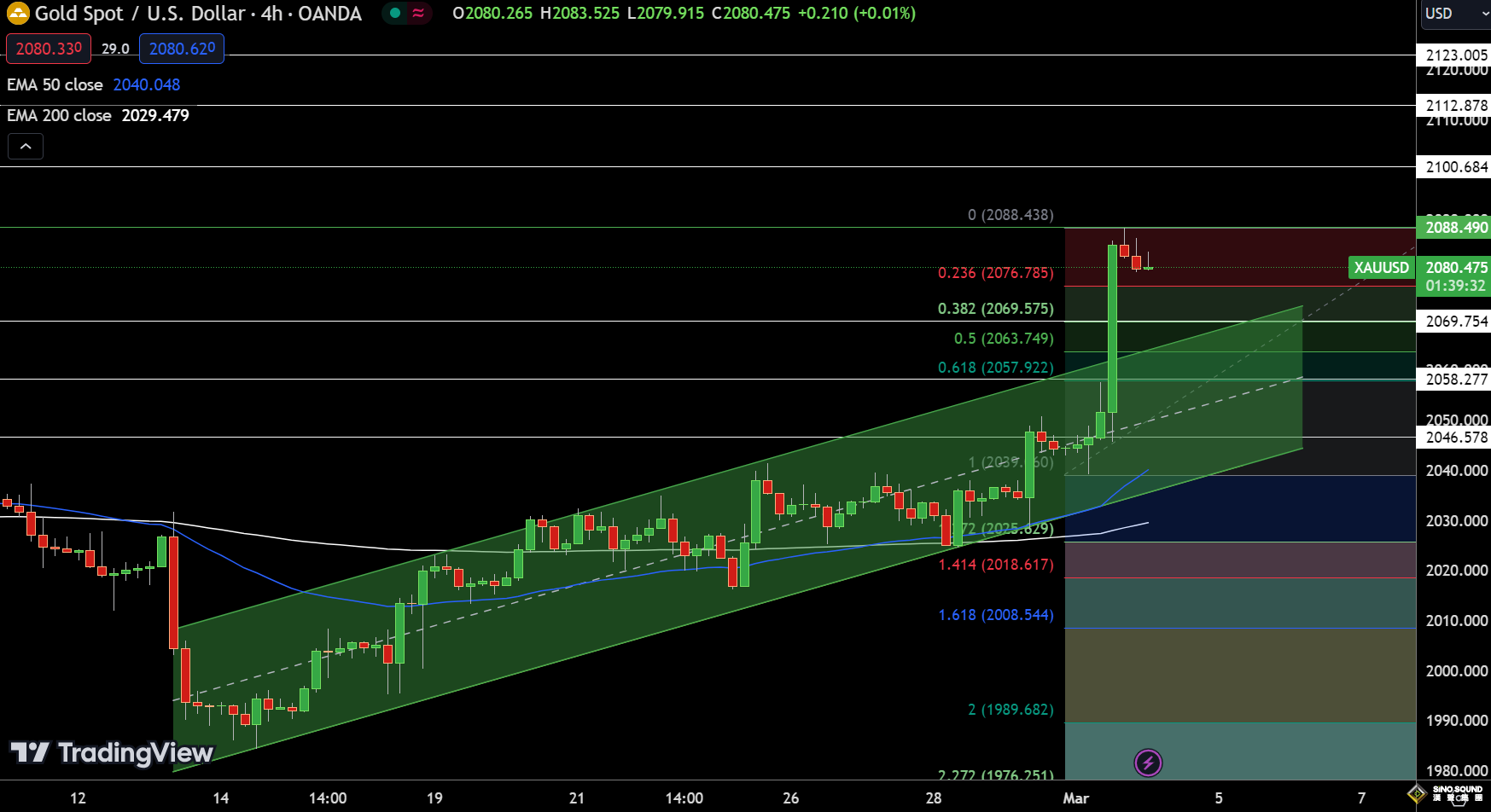The image size is (1491, 812).
Task: Click the pink approximate-data indicator icon
Action: tap(418, 14)
